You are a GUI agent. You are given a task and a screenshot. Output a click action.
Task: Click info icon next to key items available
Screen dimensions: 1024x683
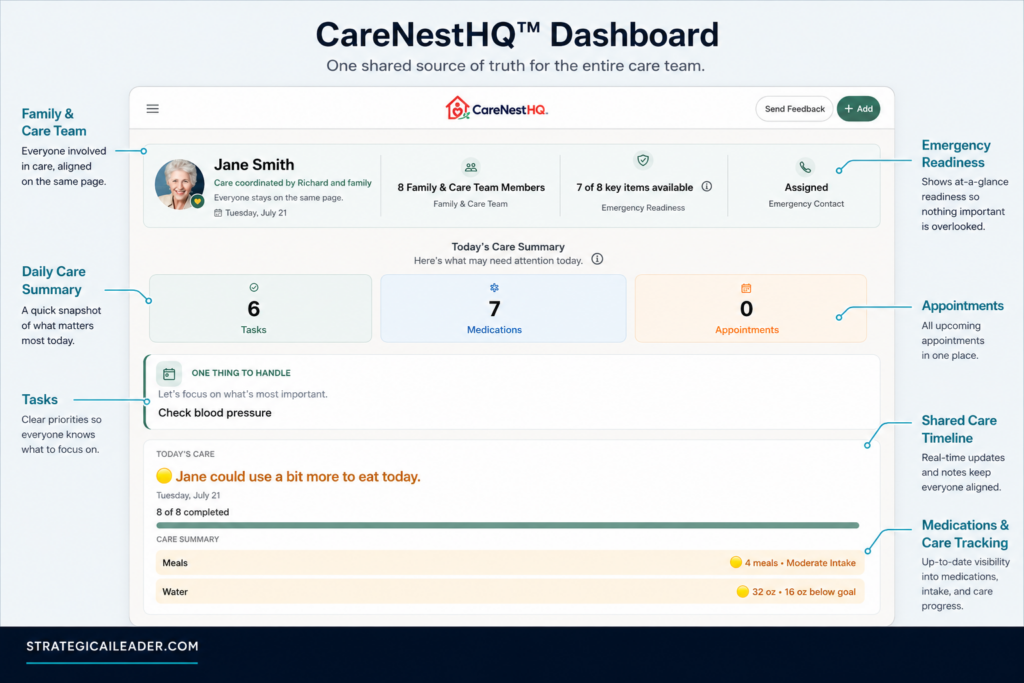(707, 187)
